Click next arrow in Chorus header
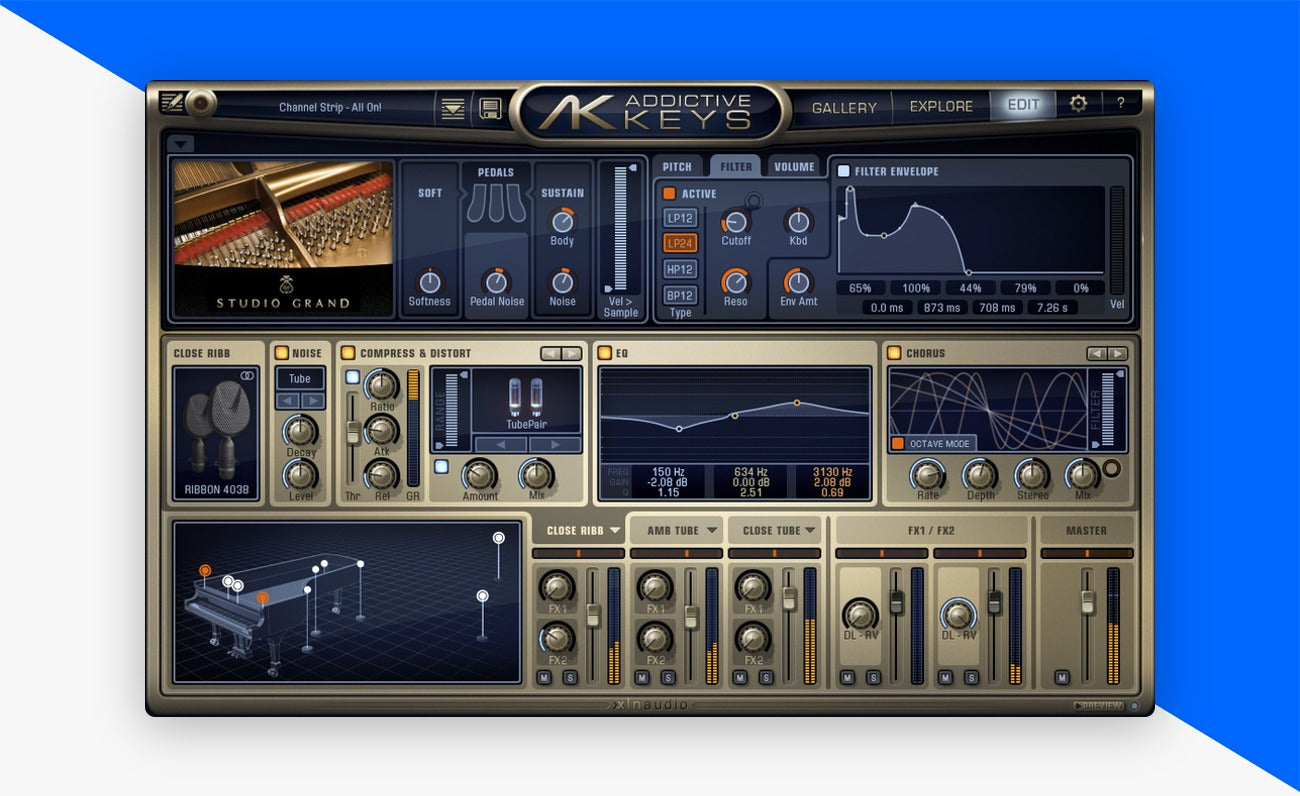The width and height of the screenshot is (1300, 796). pos(1117,353)
